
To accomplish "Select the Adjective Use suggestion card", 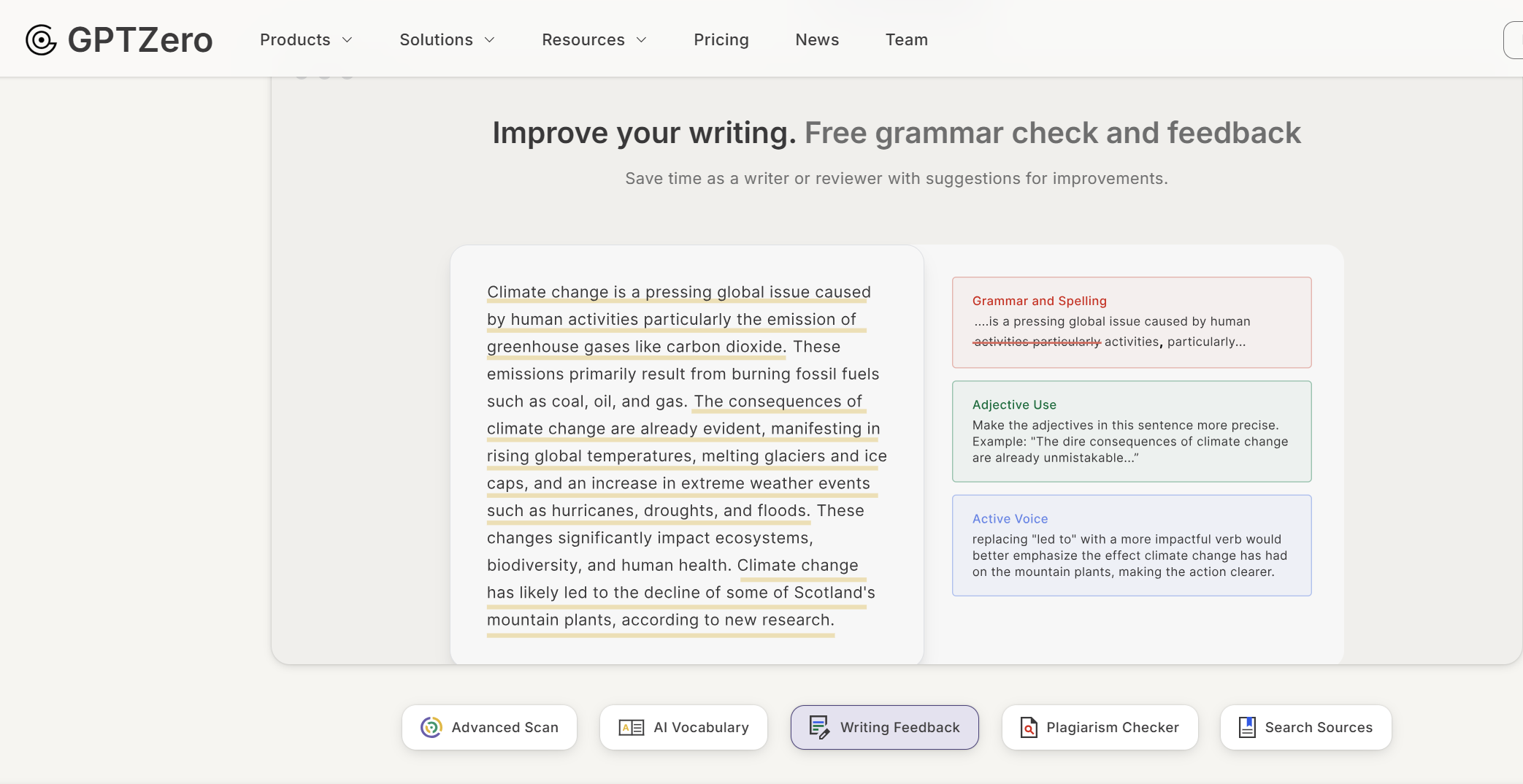I will pos(1131,431).
